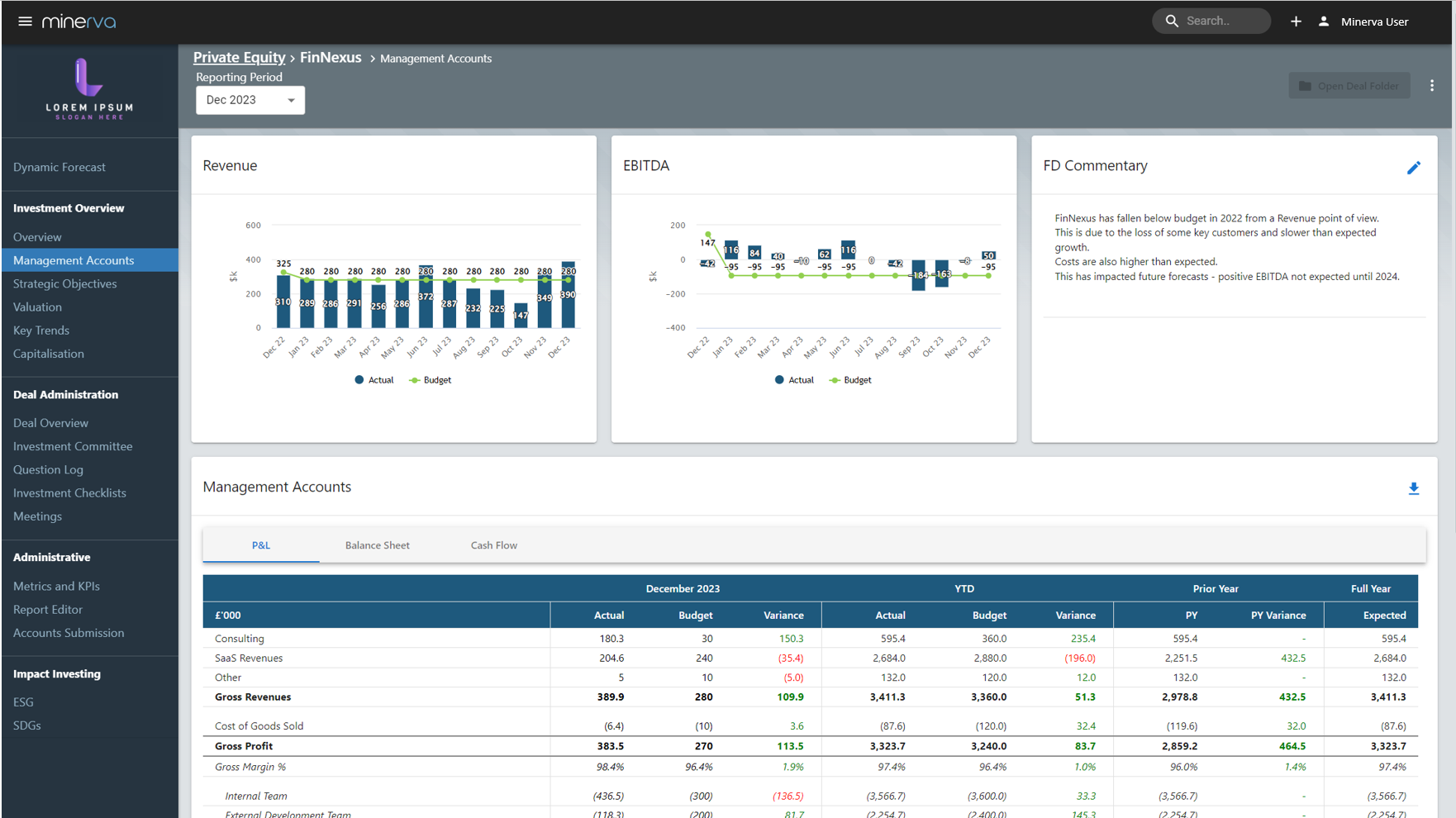This screenshot has height=818, width=1456.
Task: Download the Management Accounts data
Action: click(1414, 488)
